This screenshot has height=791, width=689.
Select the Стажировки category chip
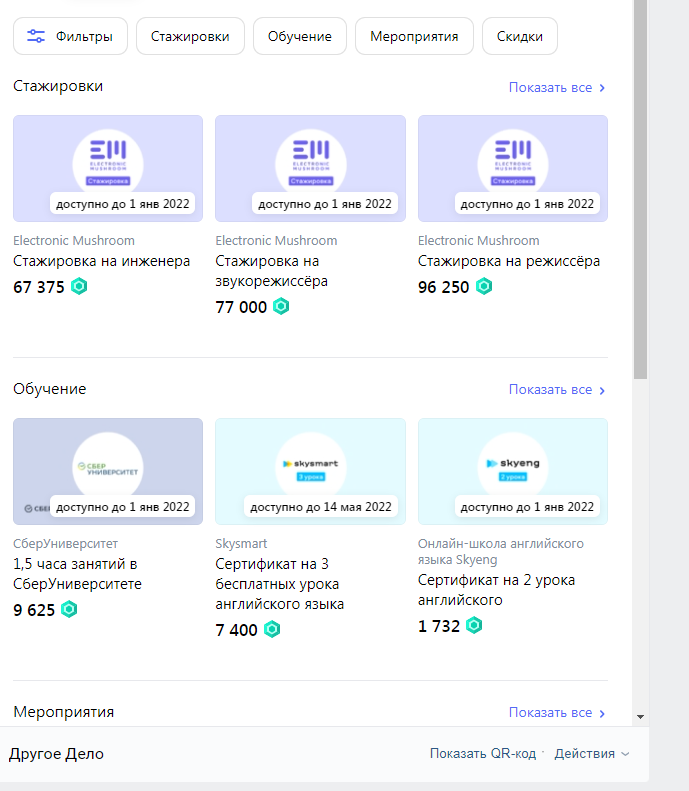coord(190,36)
